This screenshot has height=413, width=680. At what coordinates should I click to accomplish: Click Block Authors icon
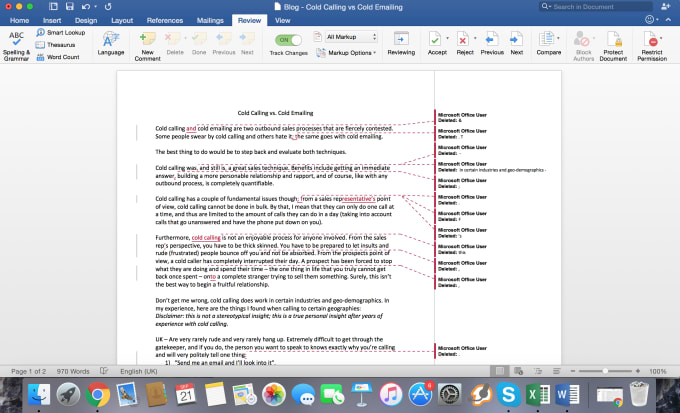pos(581,39)
